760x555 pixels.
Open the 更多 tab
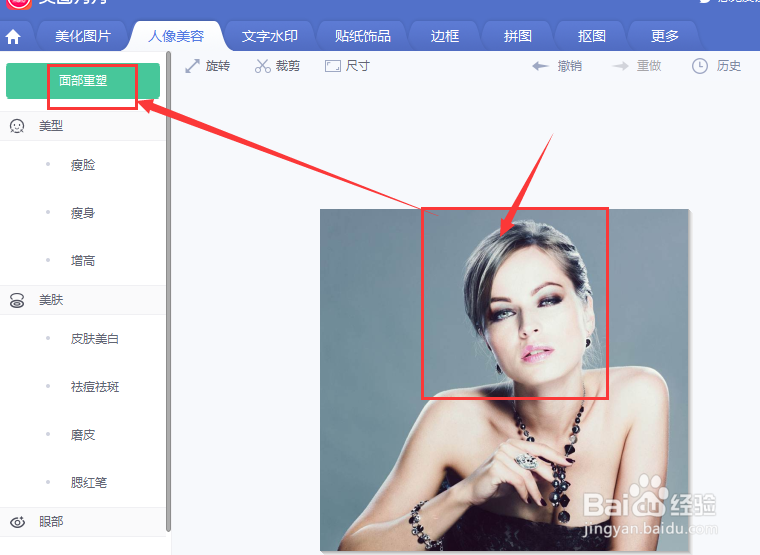(665, 36)
